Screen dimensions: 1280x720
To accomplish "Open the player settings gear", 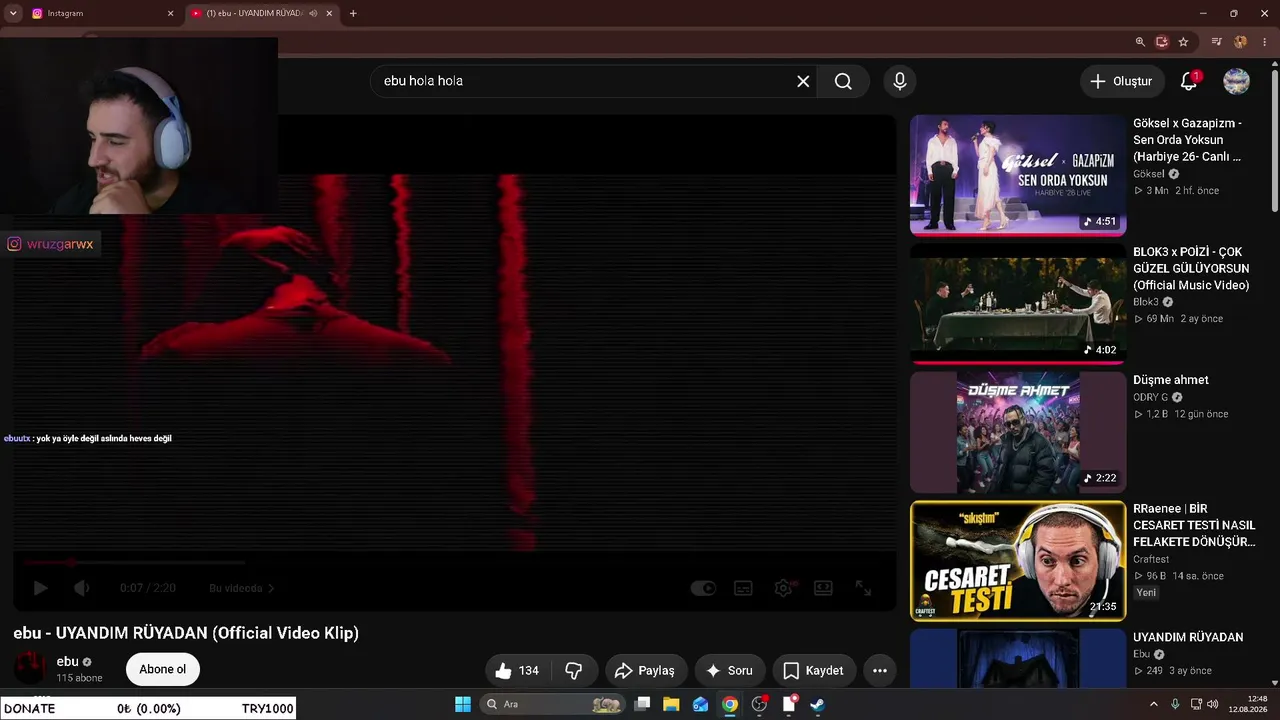I will pyautogui.click(x=784, y=588).
